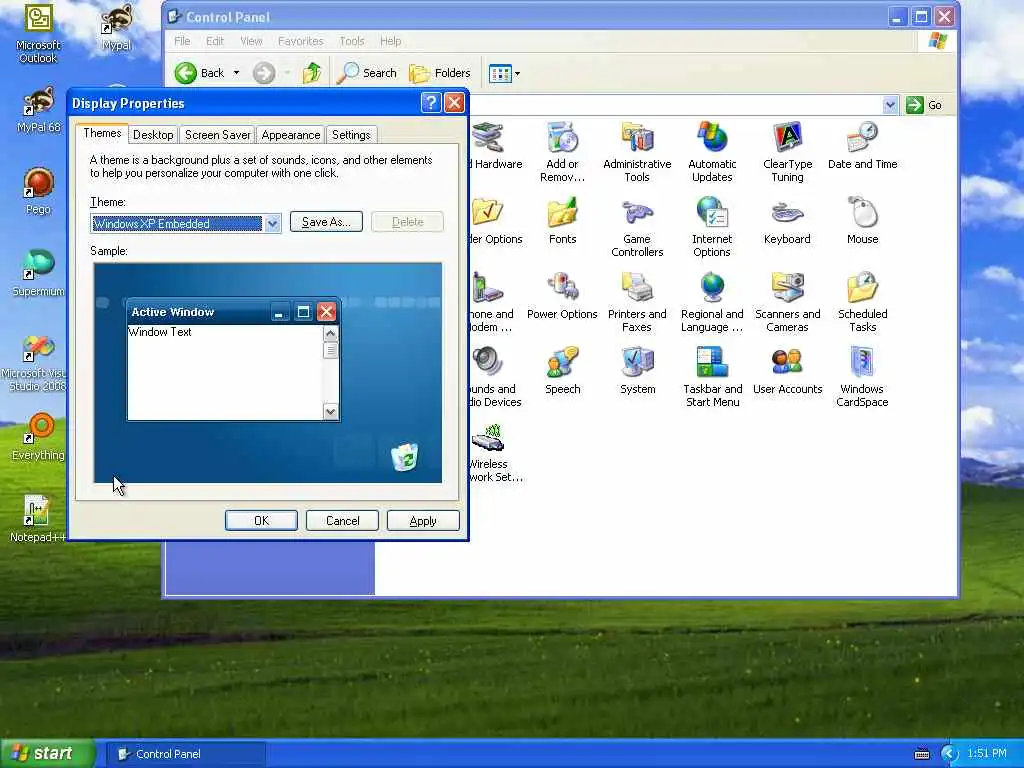This screenshot has height=768, width=1024.
Task: Click the keyboard icon in system tray
Action: click(921, 754)
